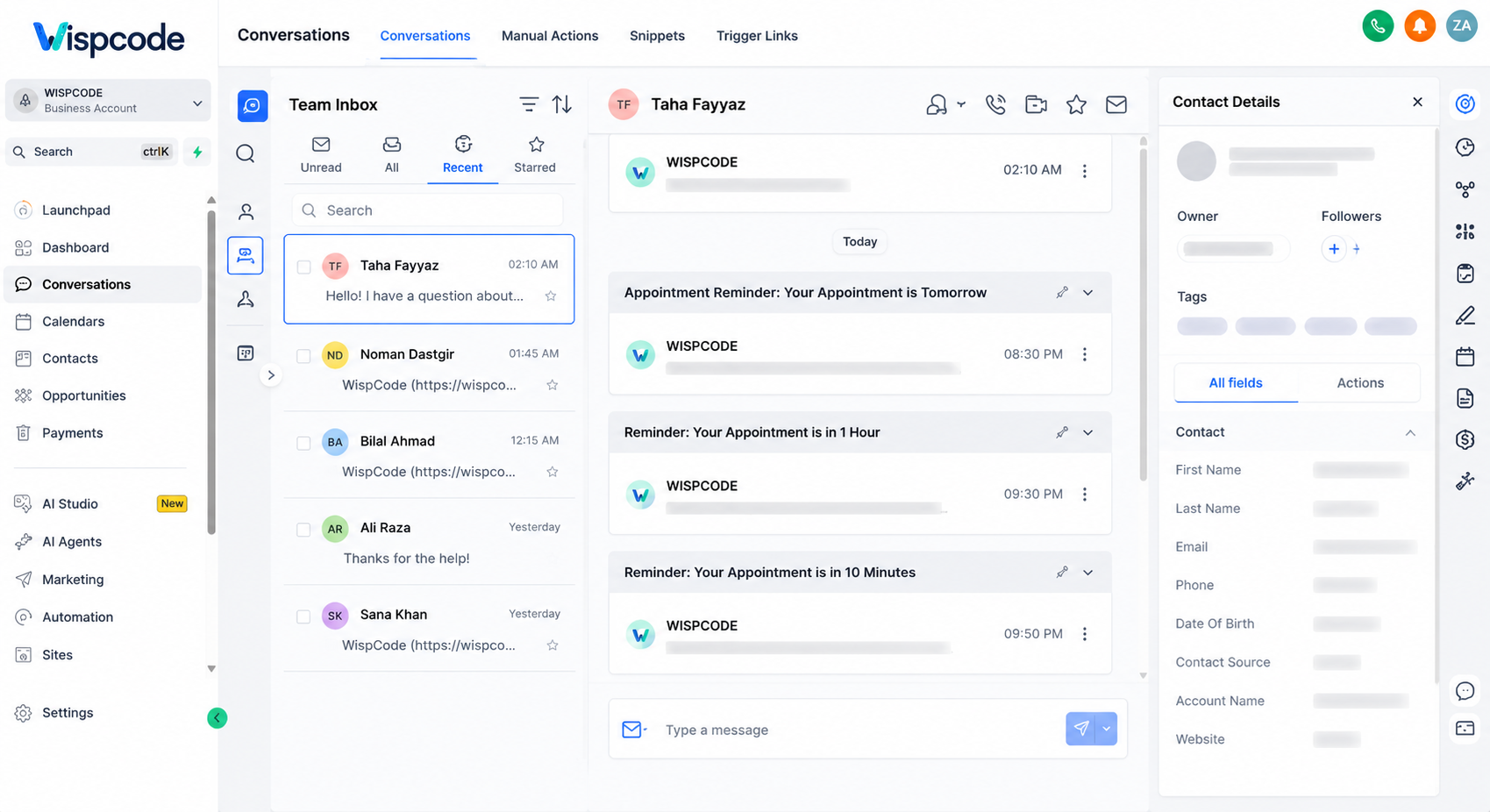The image size is (1490, 812).
Task: Open the document icon in right rail
Action: pyautogui.click(x=1465, y=398)
